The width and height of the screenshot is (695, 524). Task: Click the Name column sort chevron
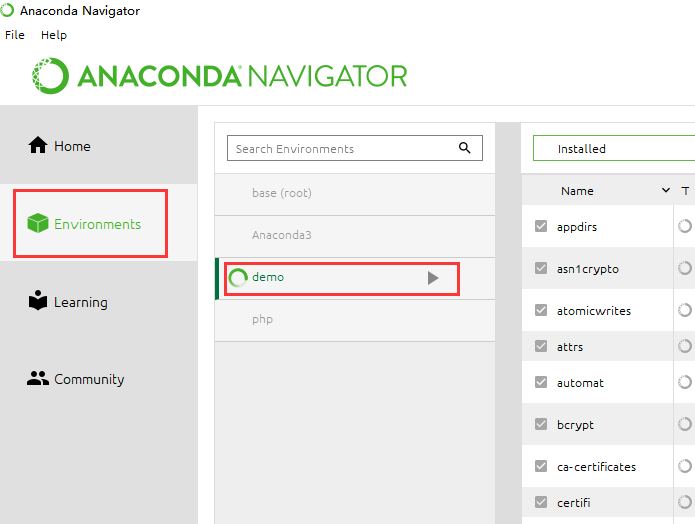click(x=665, y=190)
